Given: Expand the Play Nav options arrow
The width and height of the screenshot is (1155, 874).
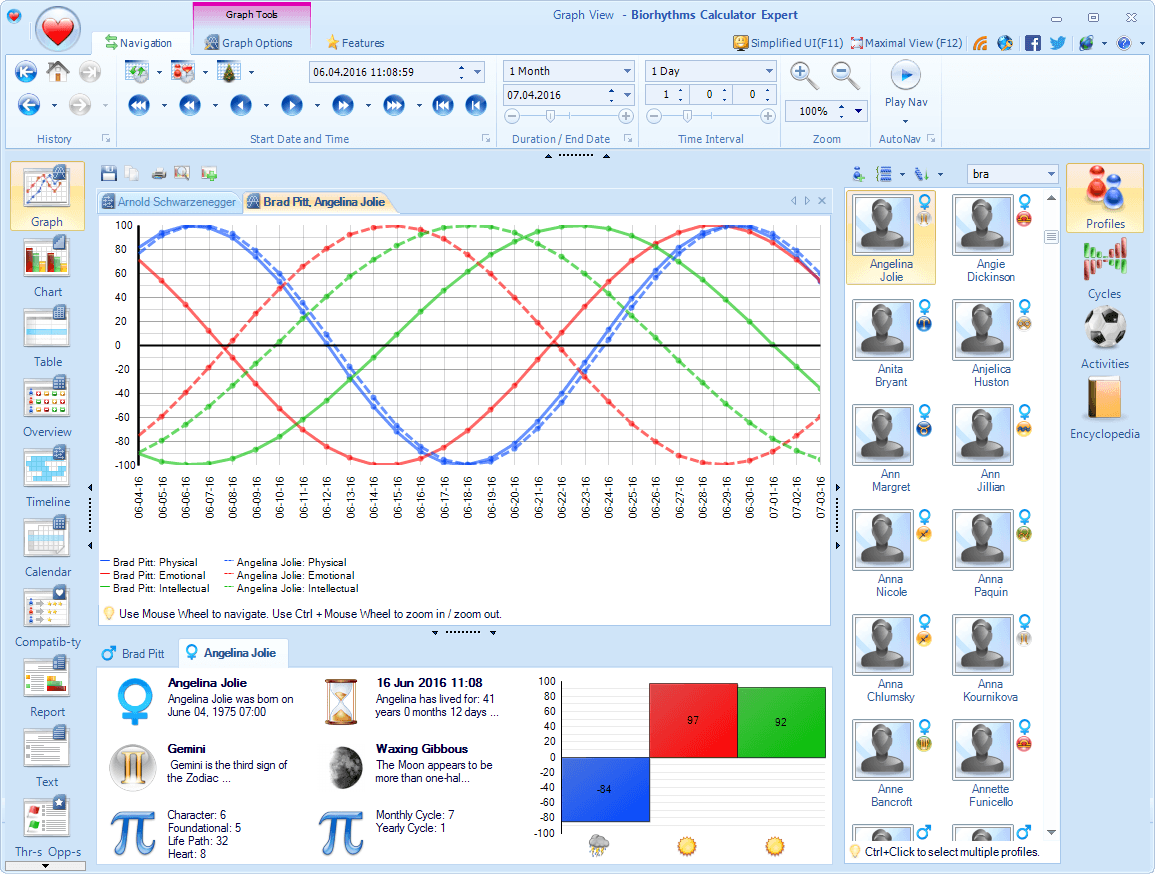Looking at the screenshot, I should click(x=905, y=121).
